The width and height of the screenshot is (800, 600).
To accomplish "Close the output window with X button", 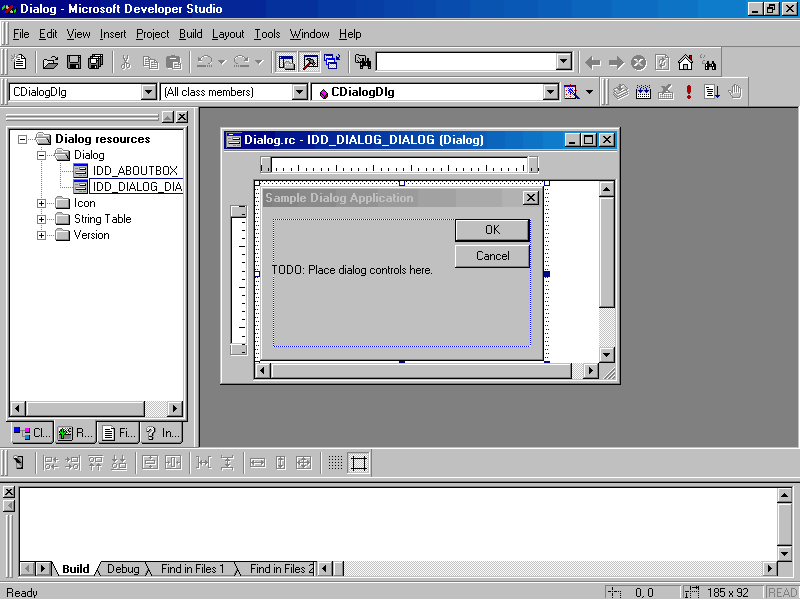I will [x=9, y=492].
